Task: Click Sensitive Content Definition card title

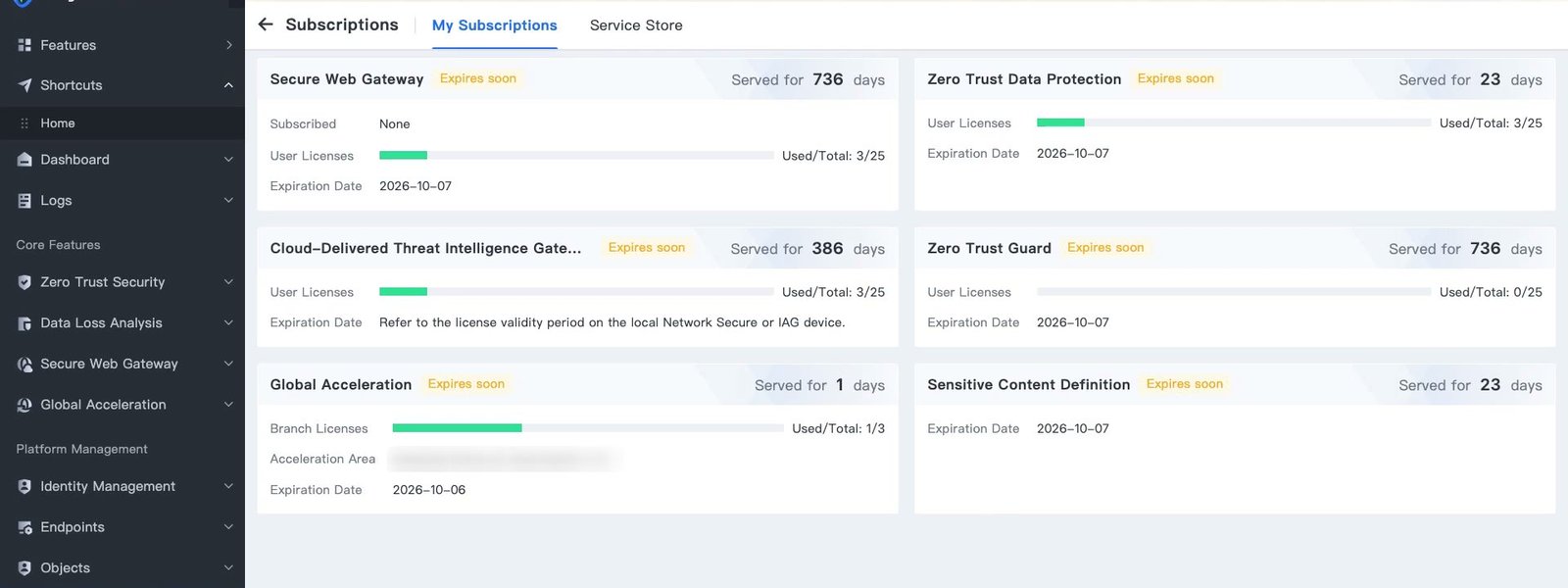Action: pyautogui.click(x=1029, y=384)
